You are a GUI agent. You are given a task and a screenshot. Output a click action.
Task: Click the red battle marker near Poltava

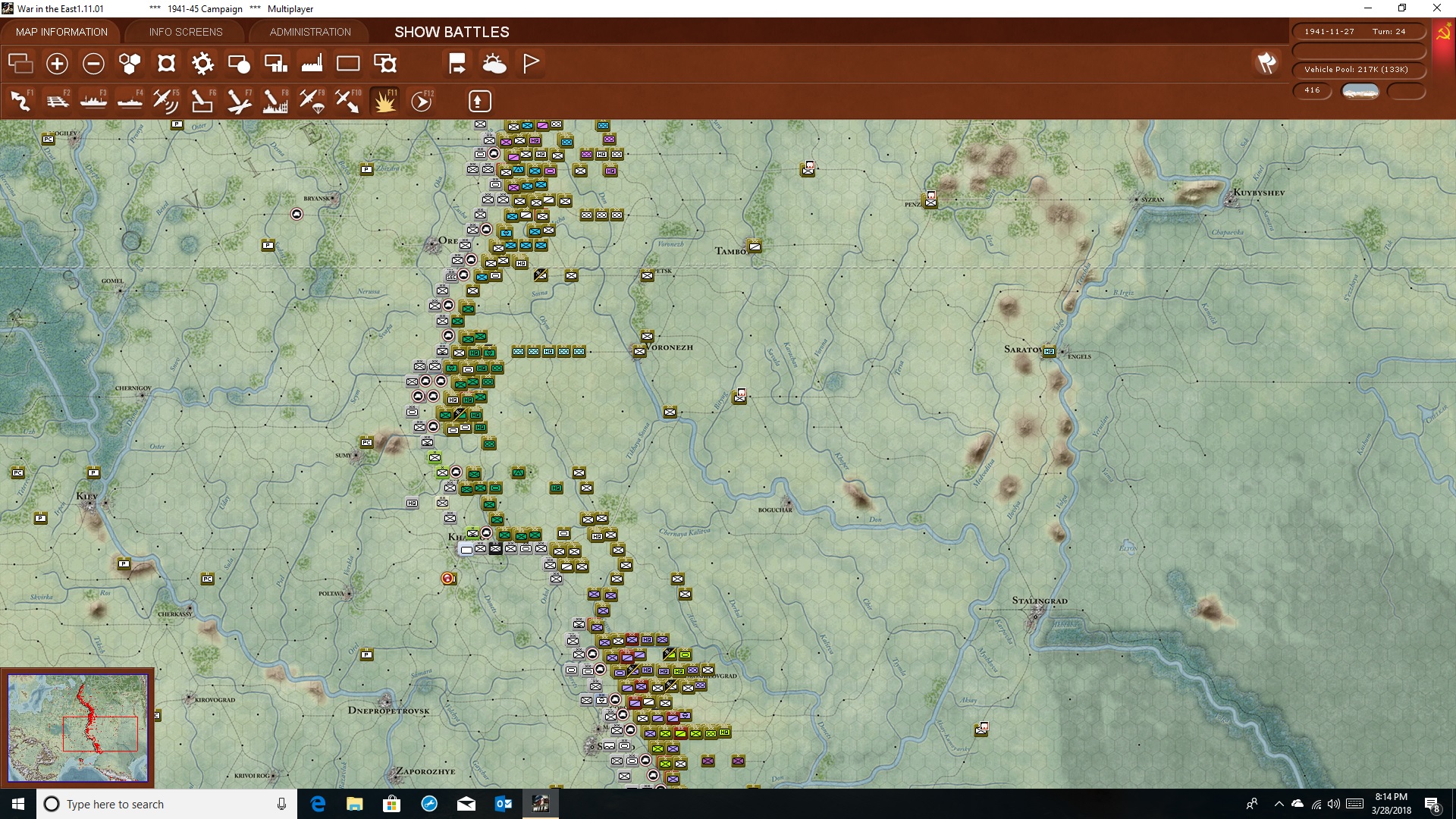[x=448, y=579]
